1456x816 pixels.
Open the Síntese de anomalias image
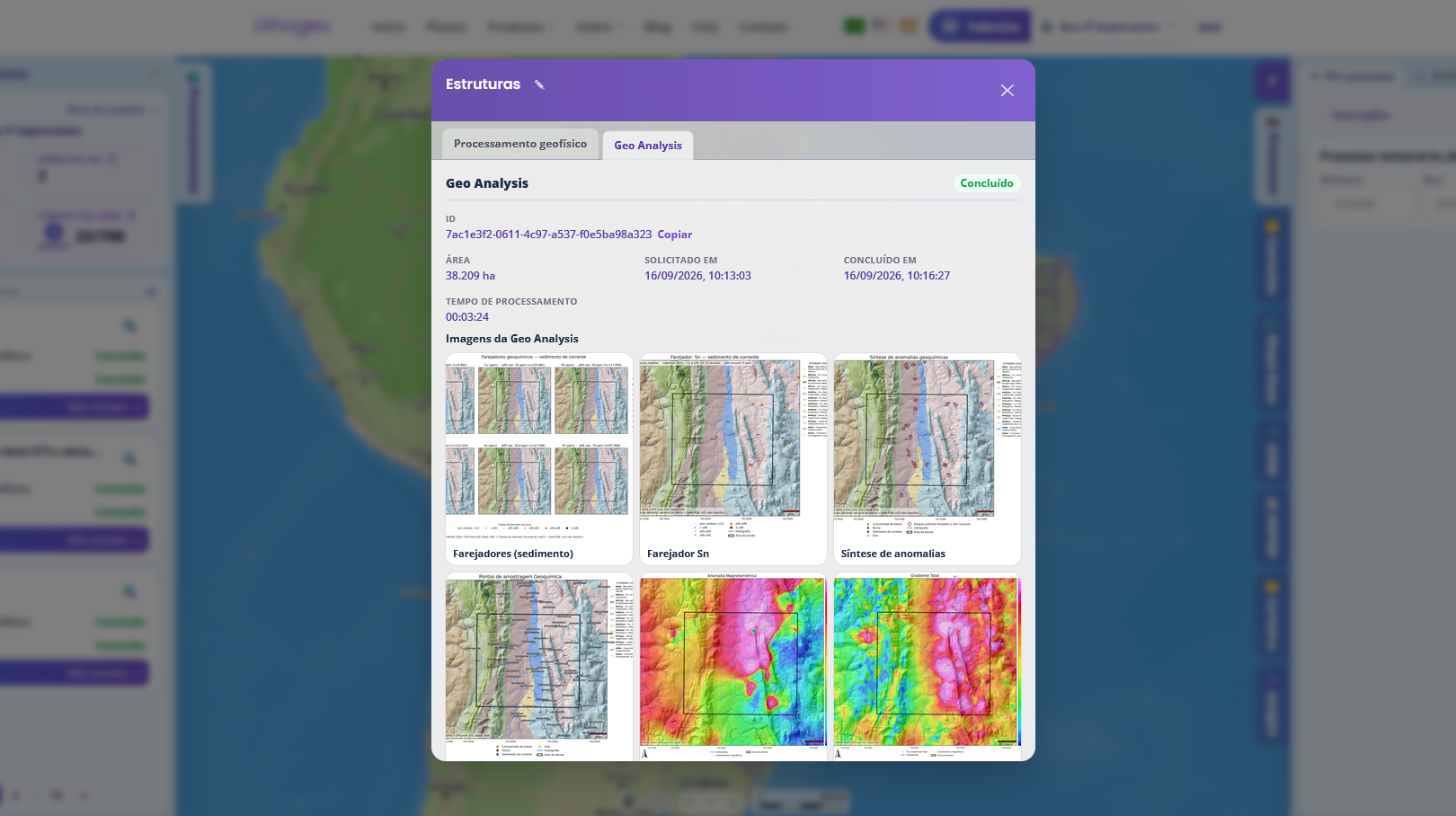tap(928, 459)
